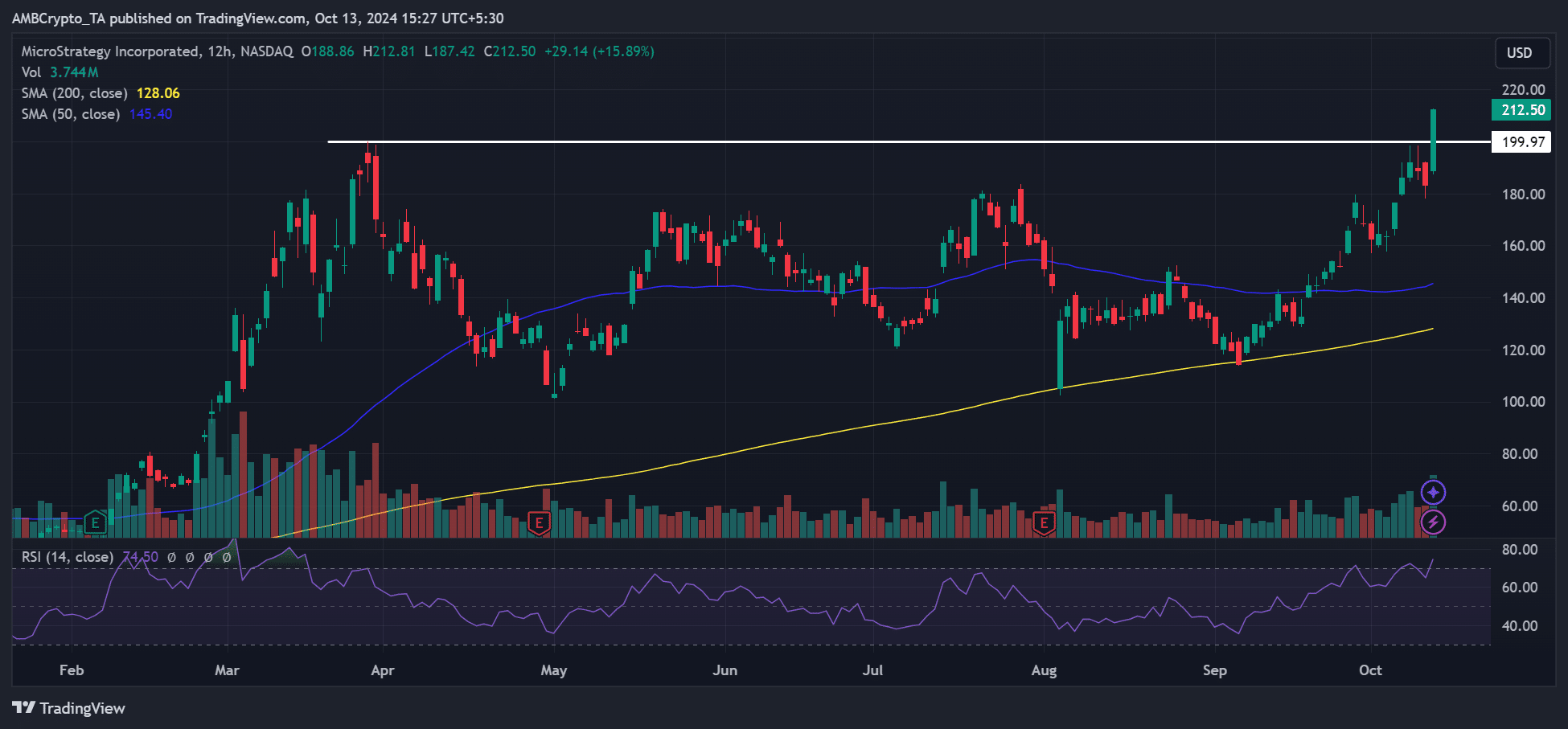This screenshot has width=1568, height=729.
Task: Click the 74.50 RSI value
Action: click(140, 557)
